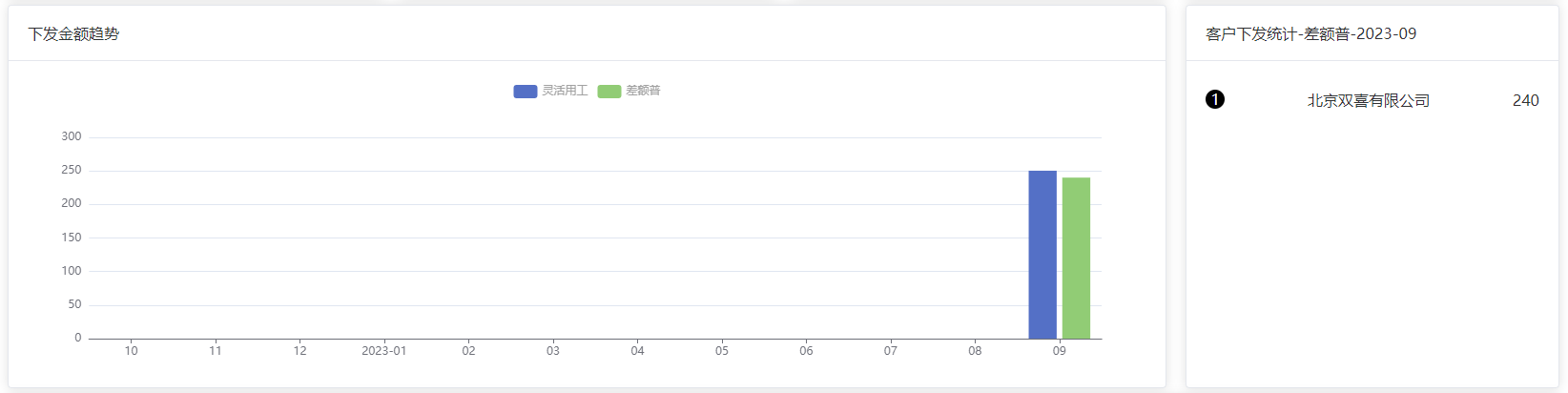Click the 04 x-axis month label

(637, 351)
